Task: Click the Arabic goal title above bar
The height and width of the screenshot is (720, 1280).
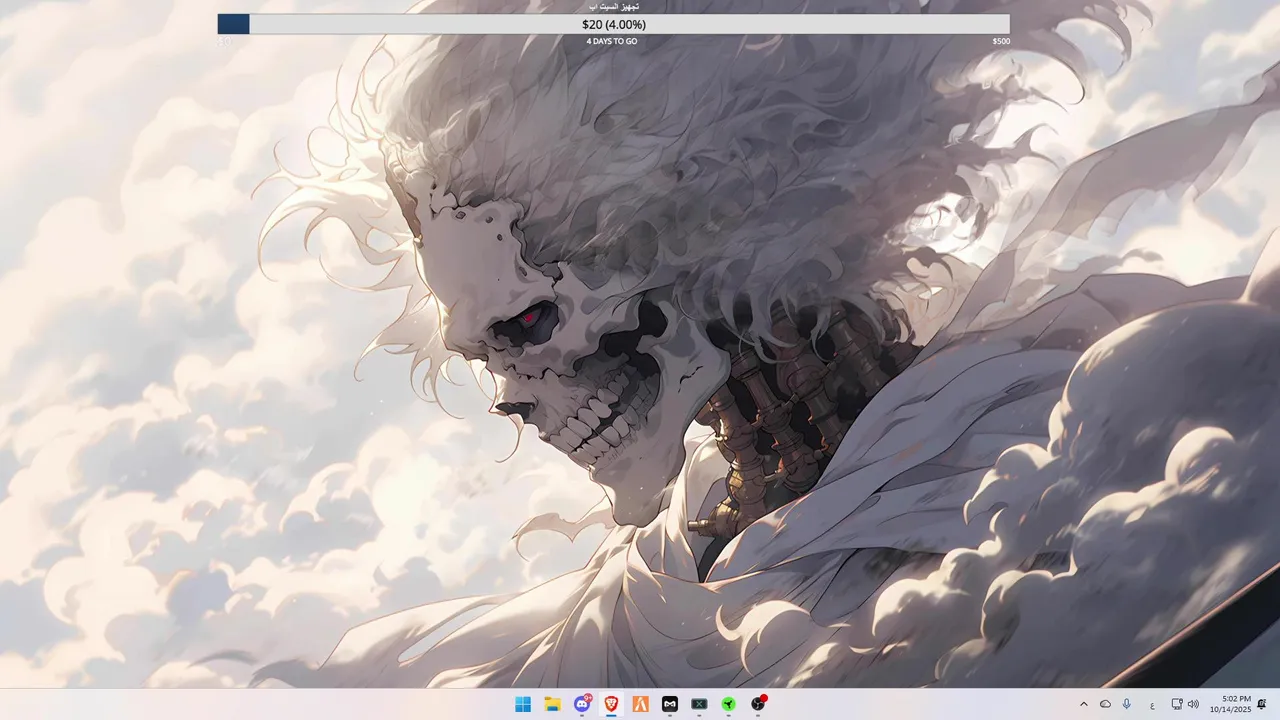Action: [614, 7]
